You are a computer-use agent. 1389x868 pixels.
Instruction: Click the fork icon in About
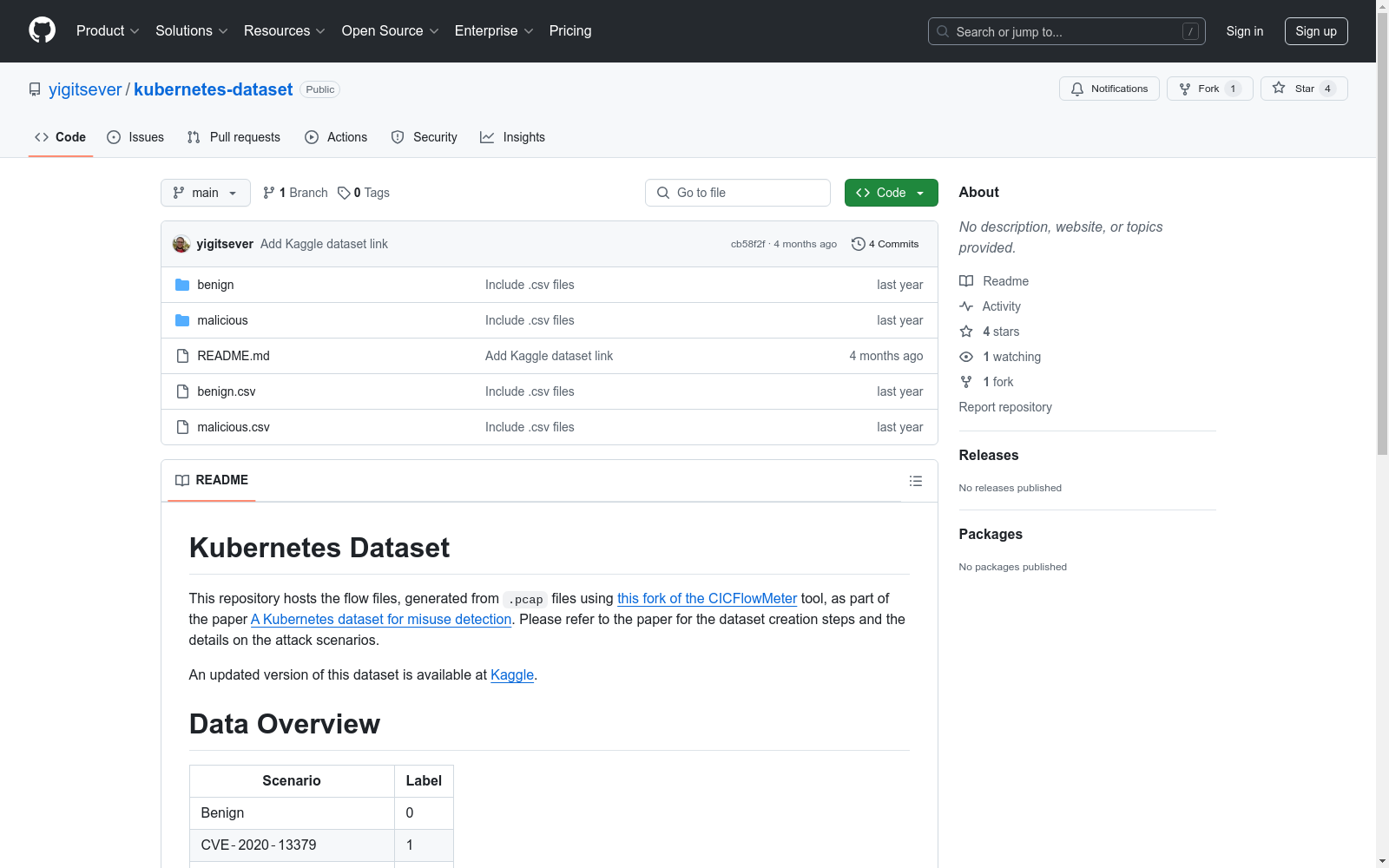(966, 382)
